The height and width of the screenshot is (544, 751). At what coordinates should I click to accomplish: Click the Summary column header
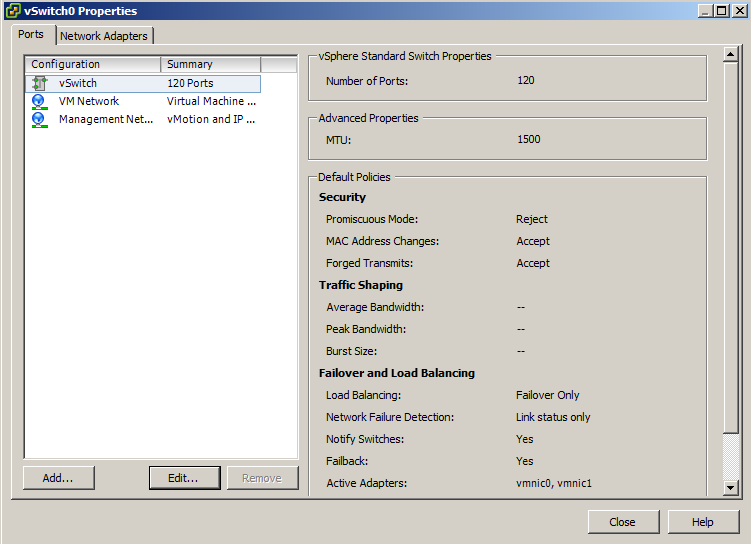coord(211,64)
